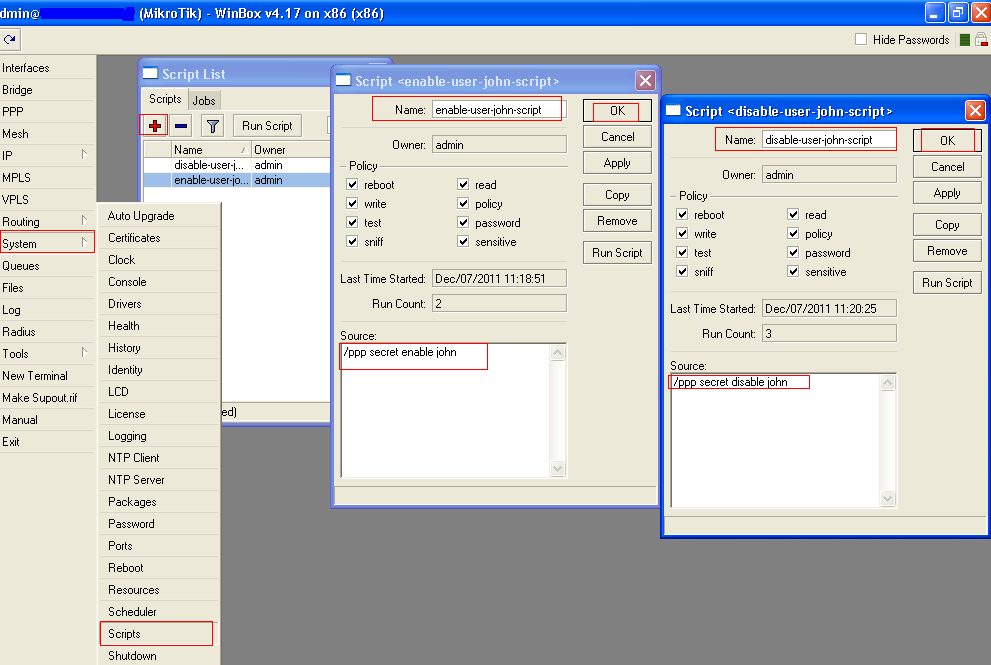Image resolution: width=991 pixels, height=665 pixels.
Task: Switch to the Jobs tab
Action: click(204, 101)
